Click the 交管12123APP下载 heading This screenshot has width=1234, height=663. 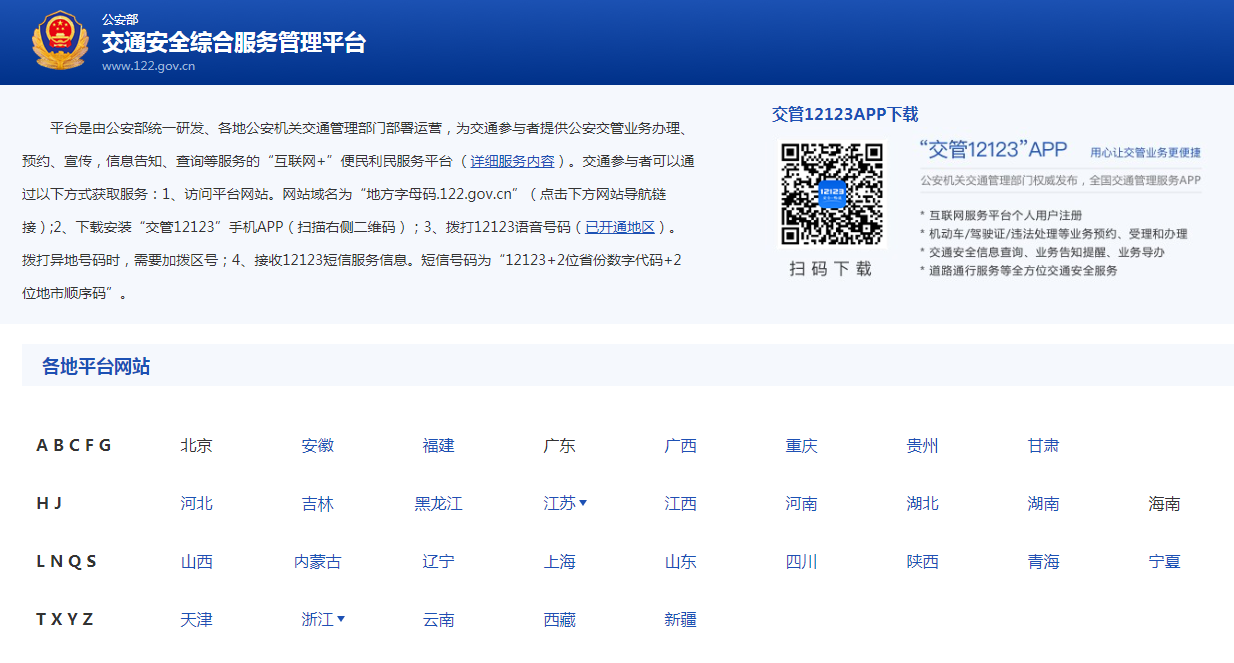point(844,114)
